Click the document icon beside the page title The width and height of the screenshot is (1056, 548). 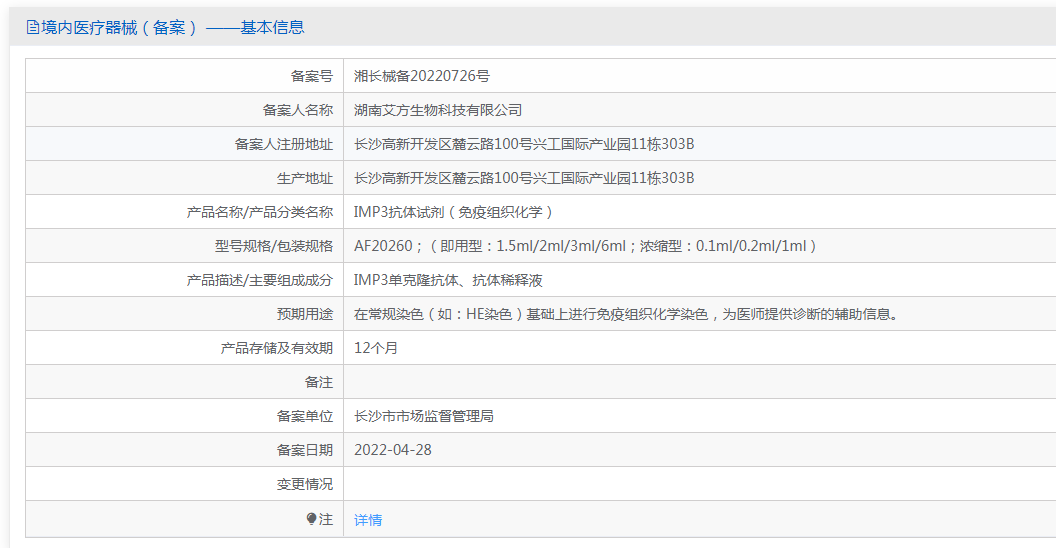tap(32, 28)
